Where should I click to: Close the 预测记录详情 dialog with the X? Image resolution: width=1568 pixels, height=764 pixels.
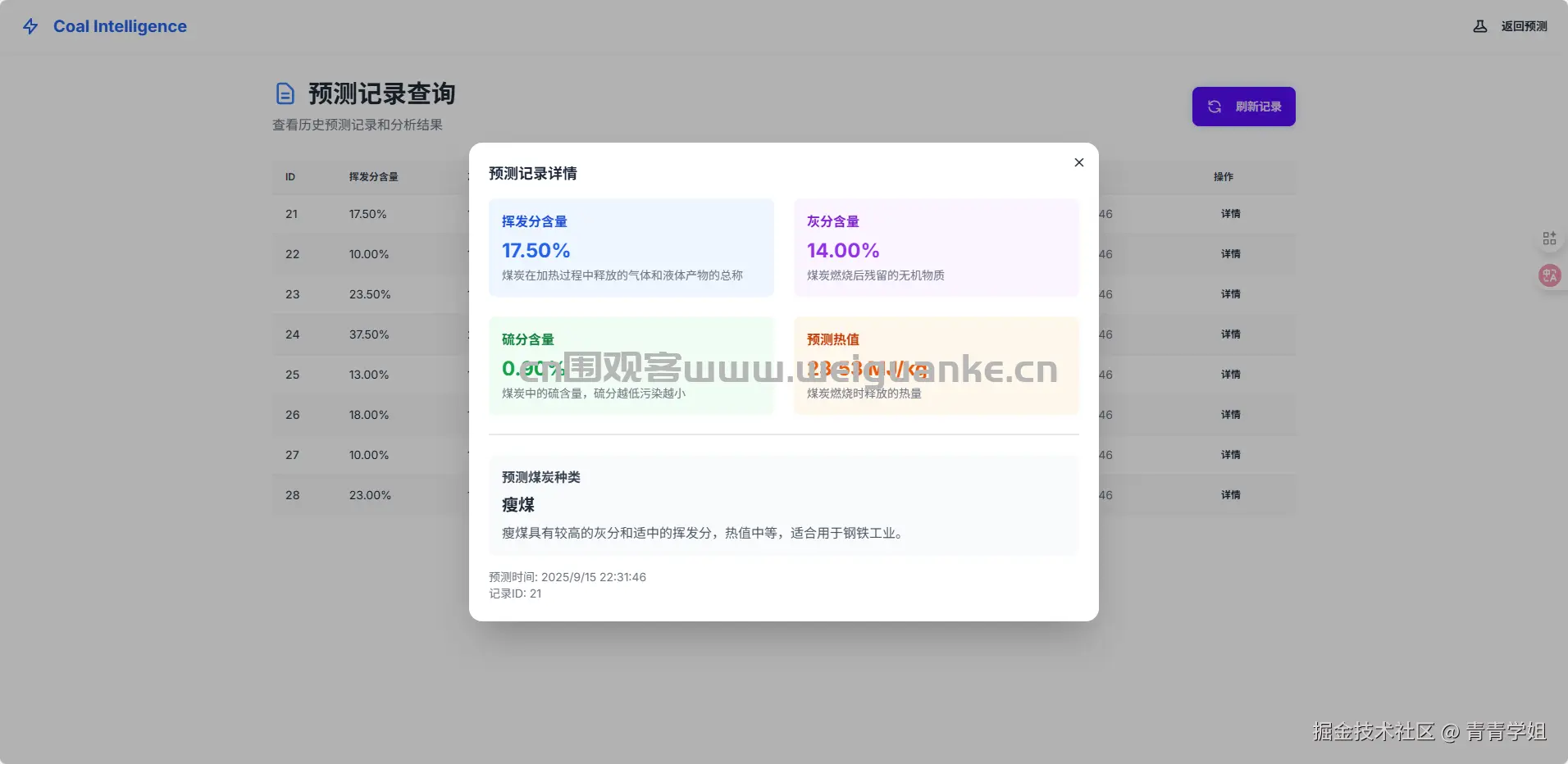pyautogui.click(x=1078, y=162)
